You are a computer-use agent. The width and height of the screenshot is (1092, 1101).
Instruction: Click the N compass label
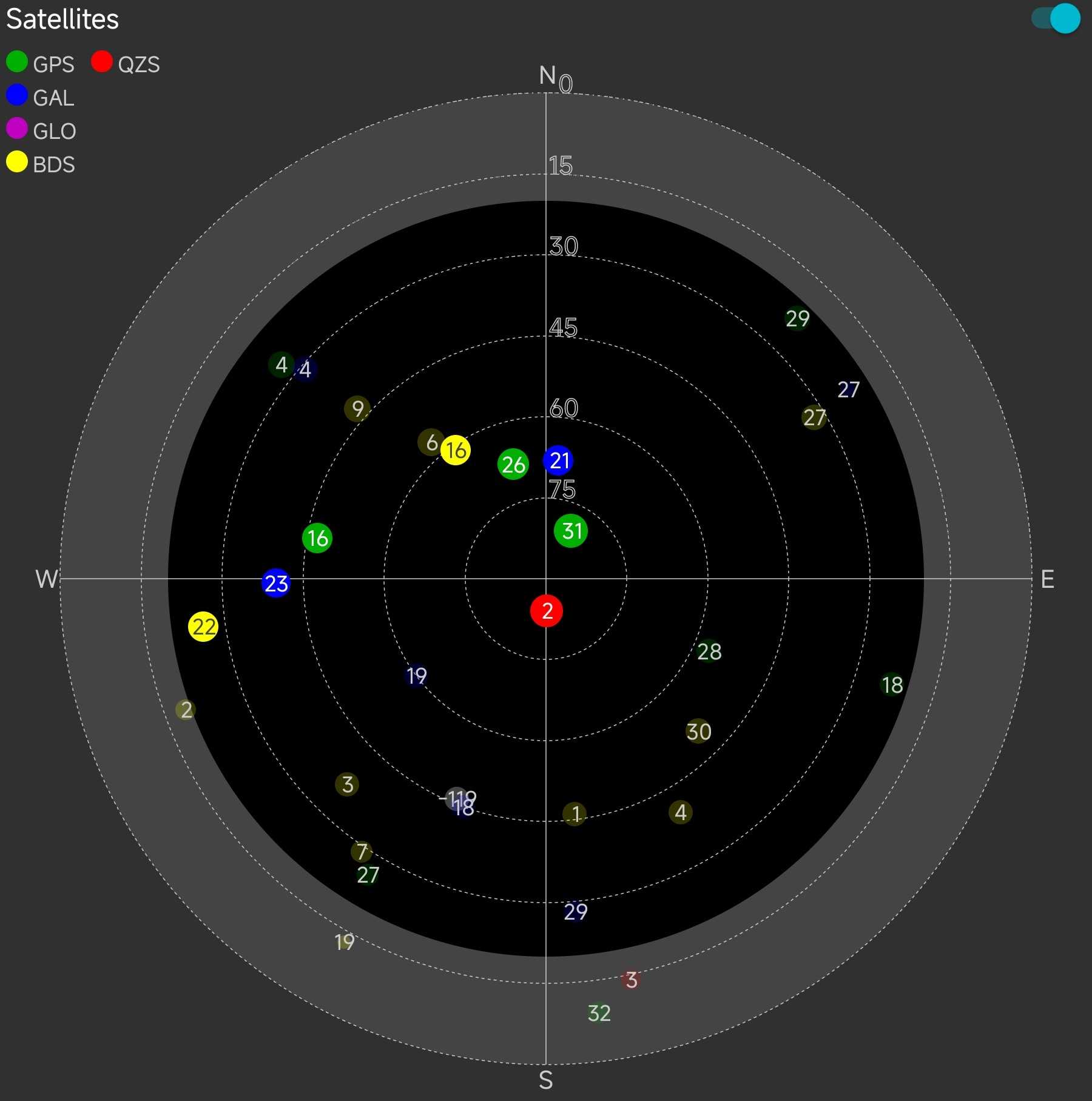(547, 76)
